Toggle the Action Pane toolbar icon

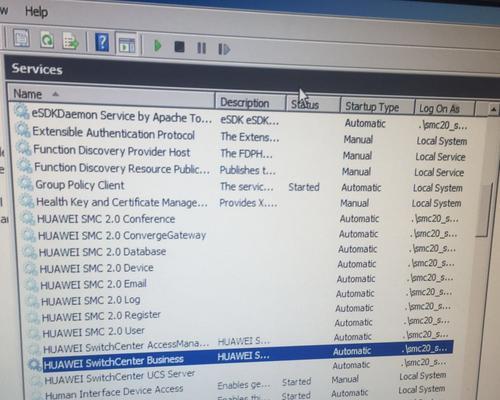(x=127, y=44)
